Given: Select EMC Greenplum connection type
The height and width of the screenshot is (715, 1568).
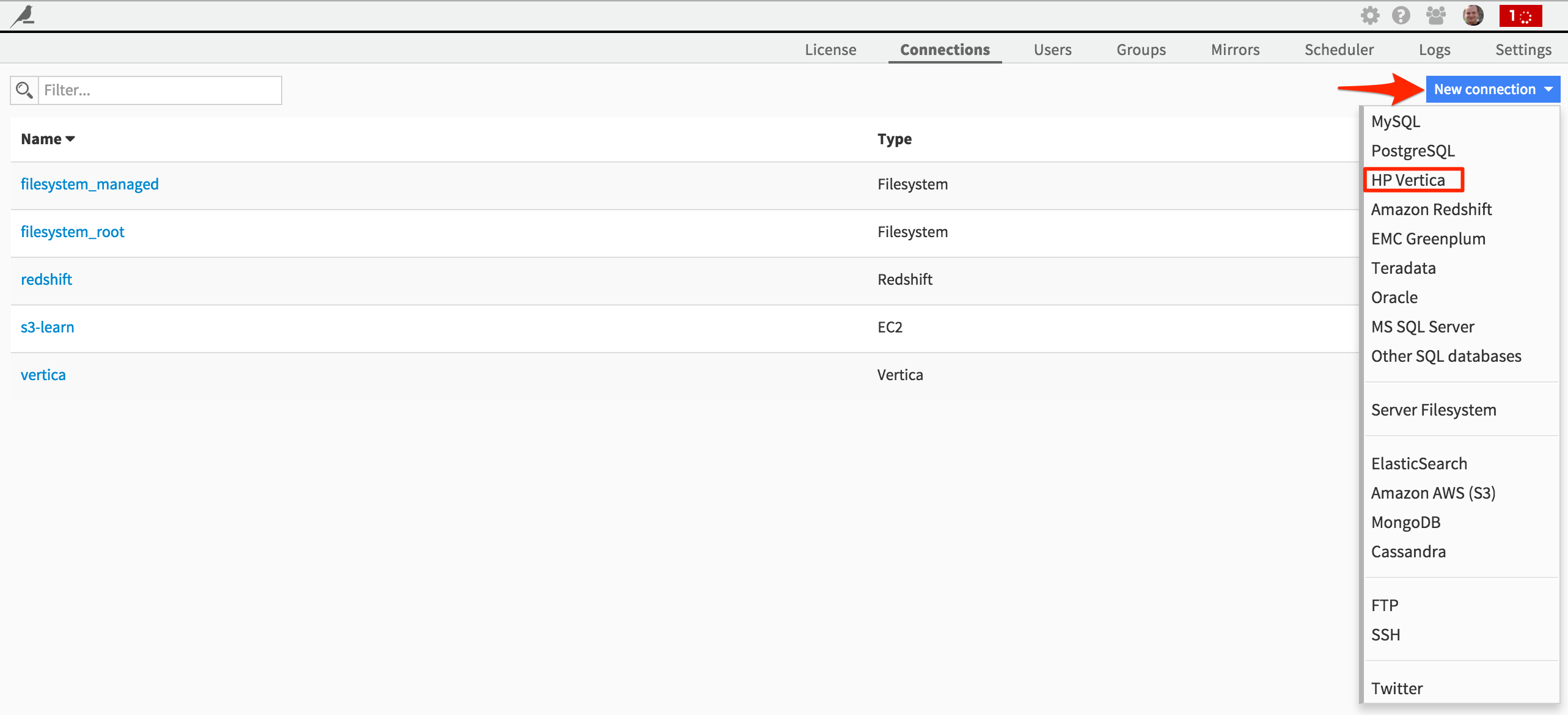Looking at the screenshot, I should pos(1428,239).
